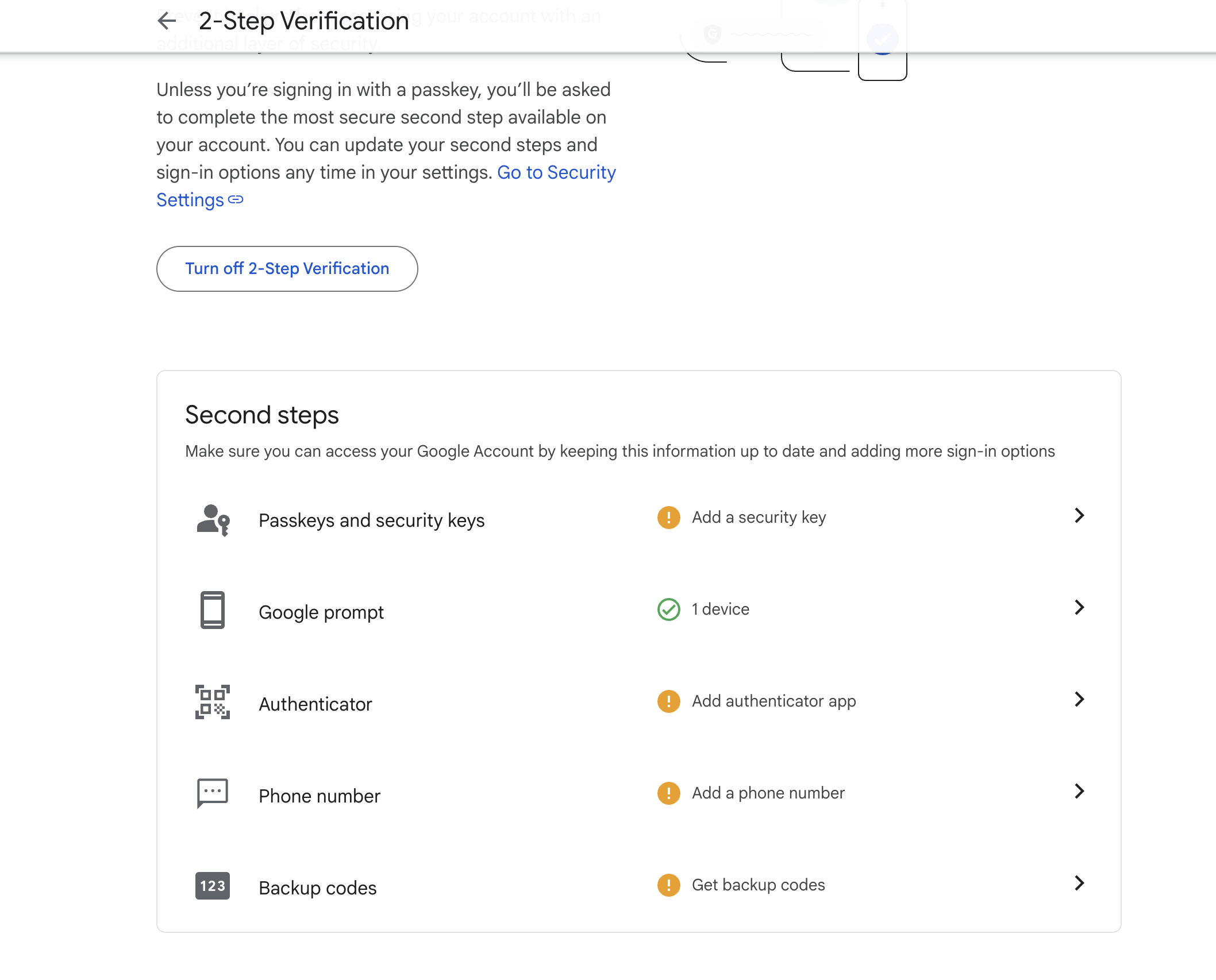Click the Passkeys and security keys icon
Image resolution: width=1216 pixels, height=980 pixels.
point(213,520)
